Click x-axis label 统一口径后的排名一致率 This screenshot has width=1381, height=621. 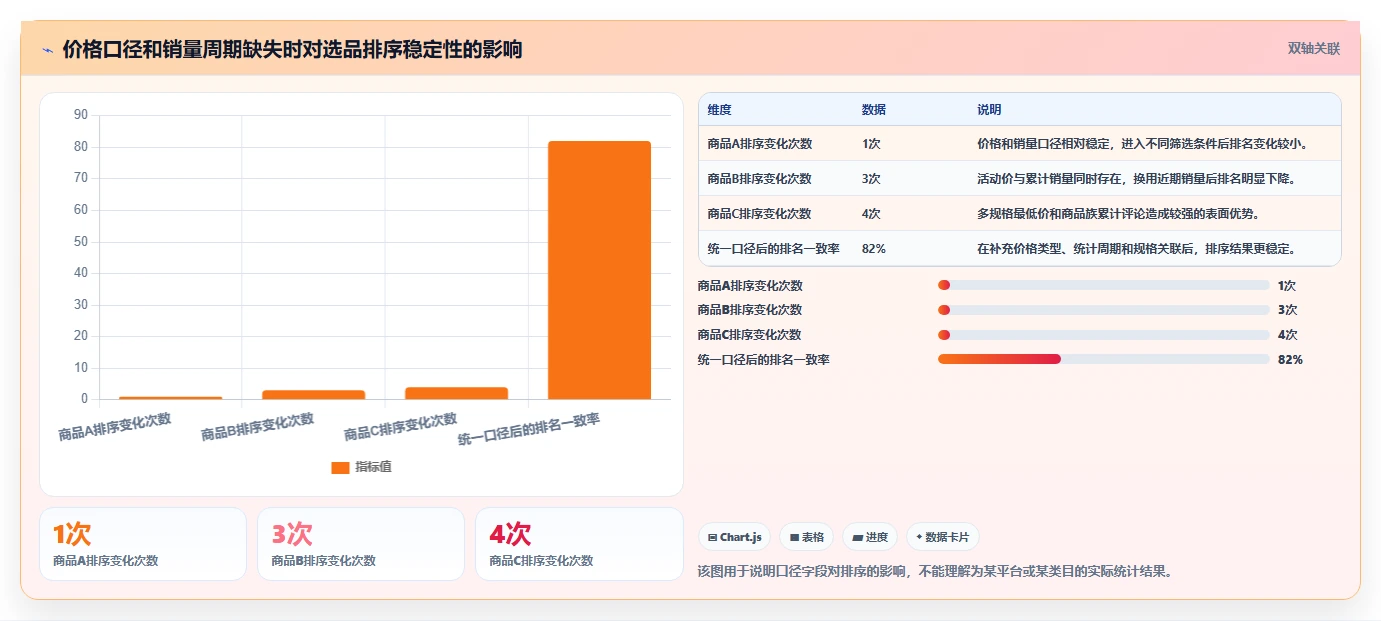(x=529, y=429)
